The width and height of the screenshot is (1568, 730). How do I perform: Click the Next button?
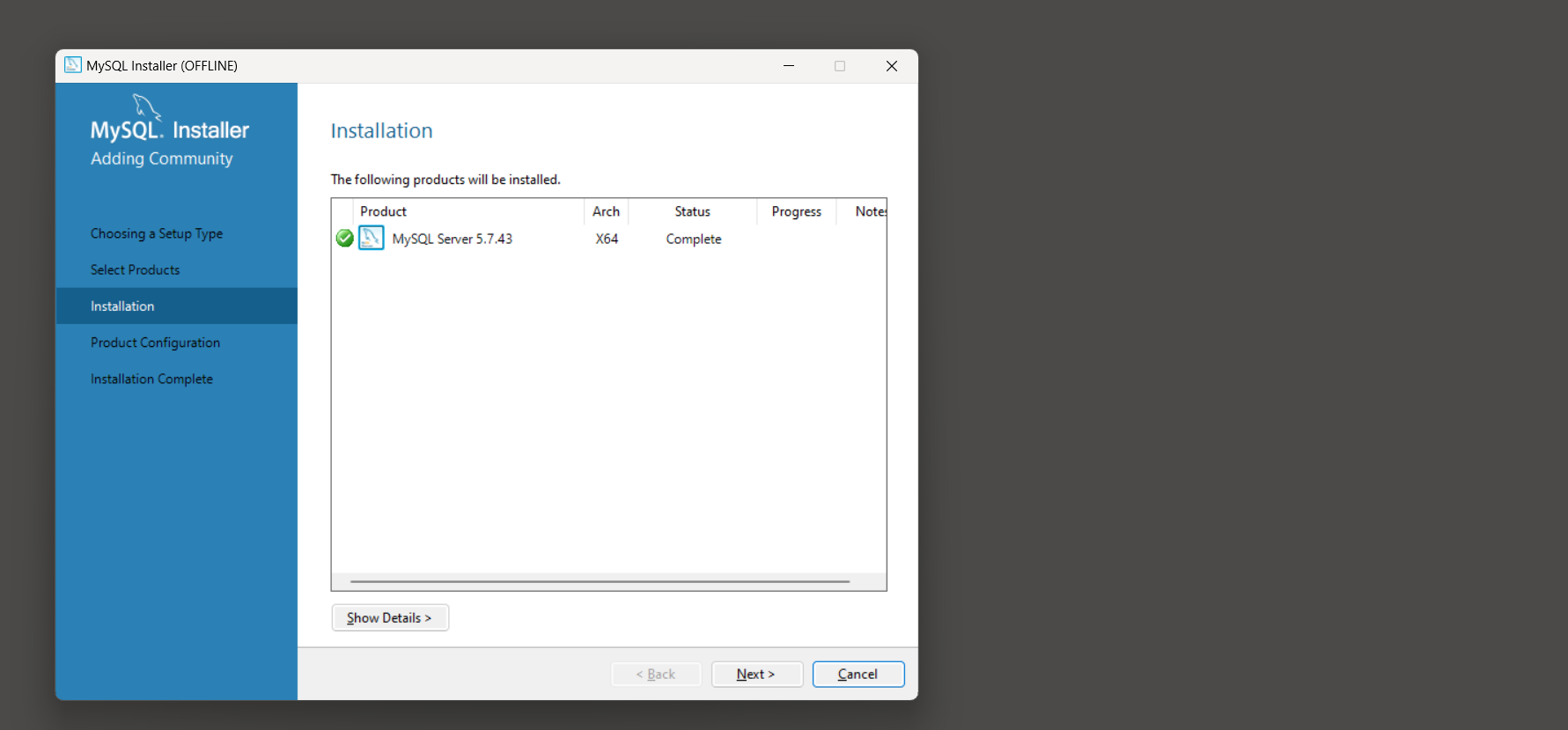tap(757, 674)
